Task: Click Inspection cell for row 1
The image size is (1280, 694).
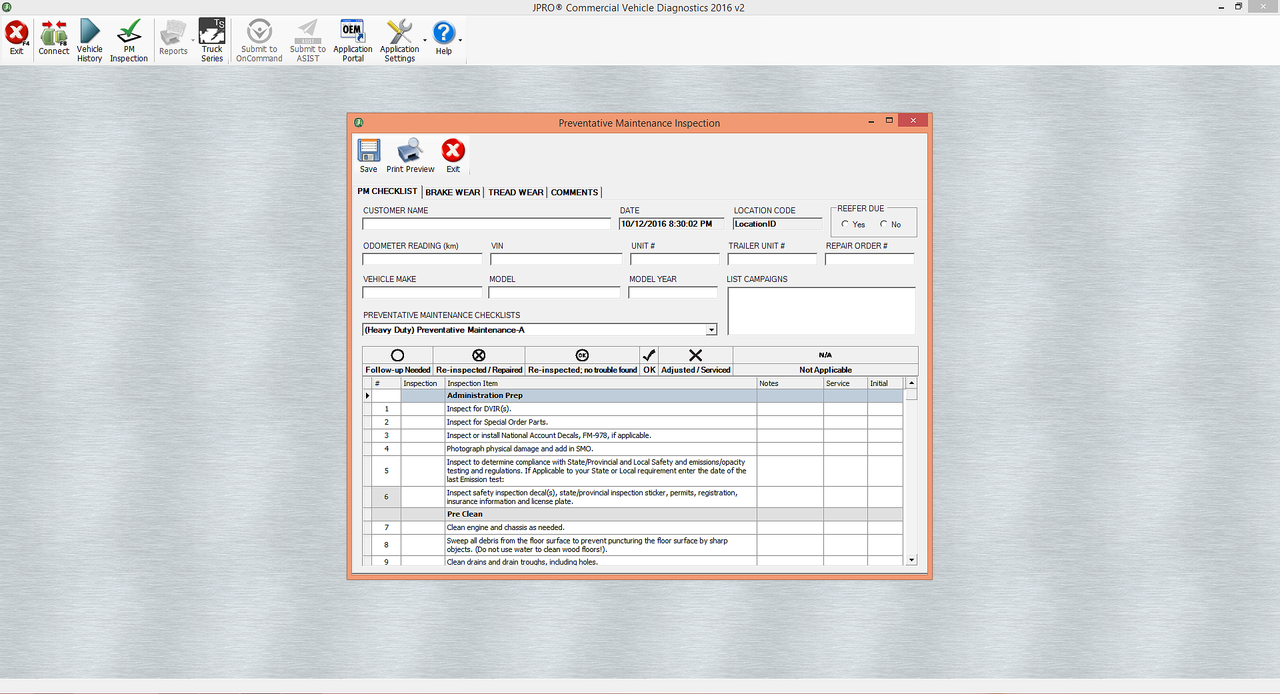Action: click(x=423, y=409)
